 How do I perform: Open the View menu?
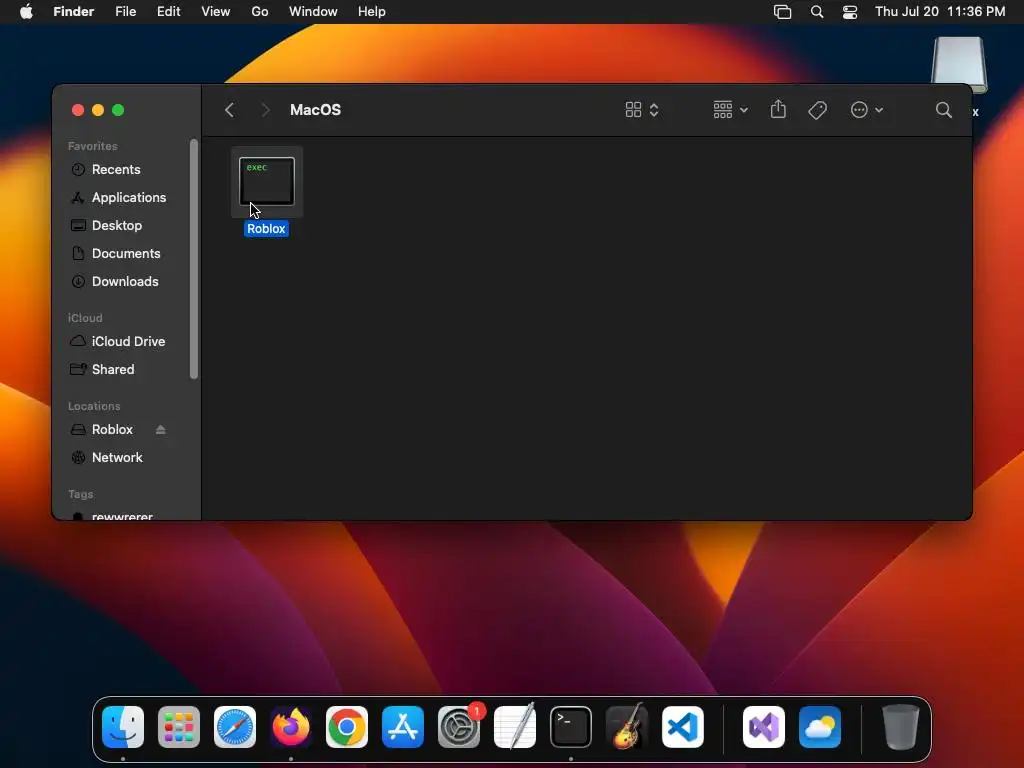coord(216,12)
